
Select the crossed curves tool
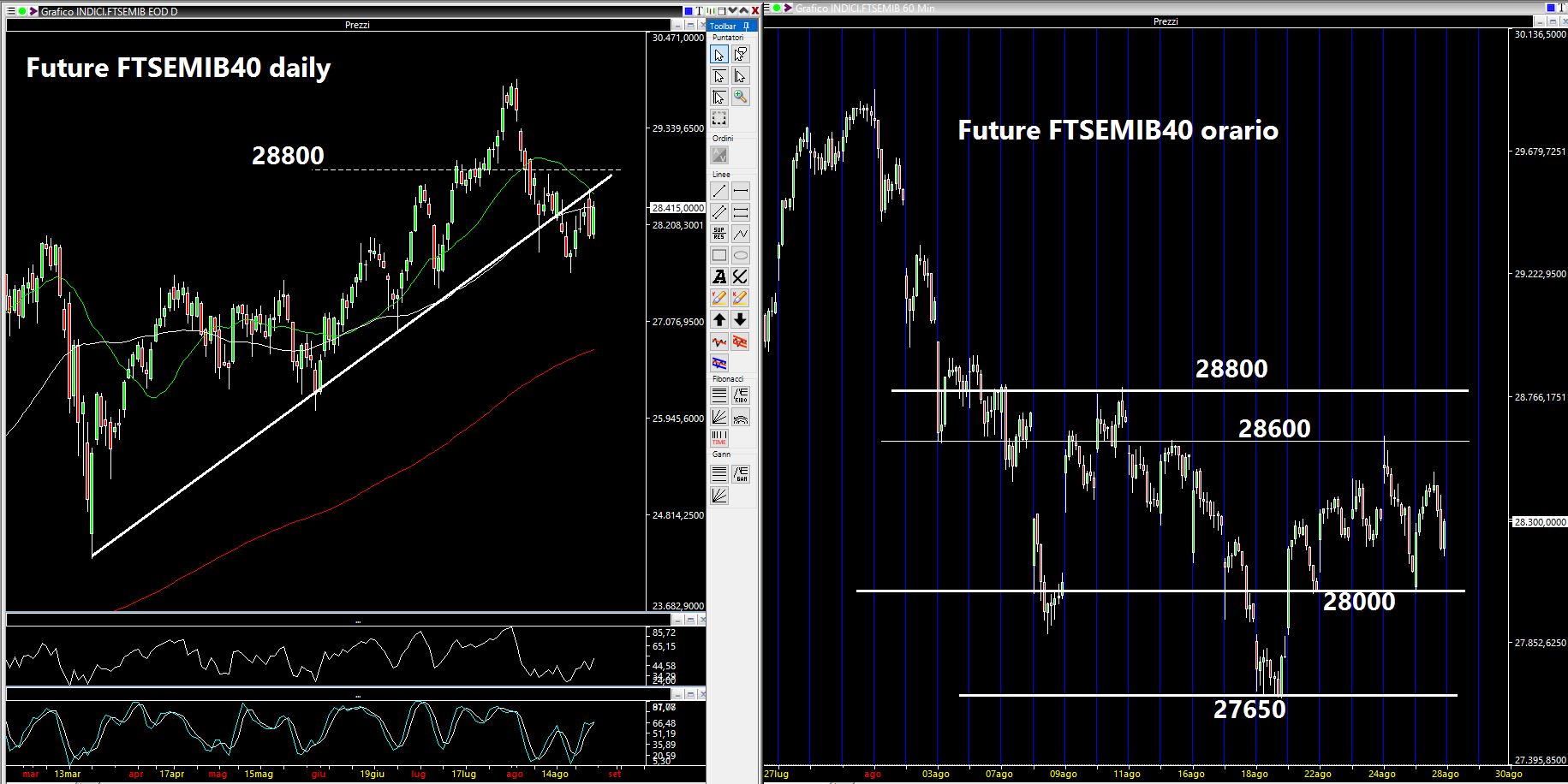tap(740, 276)
